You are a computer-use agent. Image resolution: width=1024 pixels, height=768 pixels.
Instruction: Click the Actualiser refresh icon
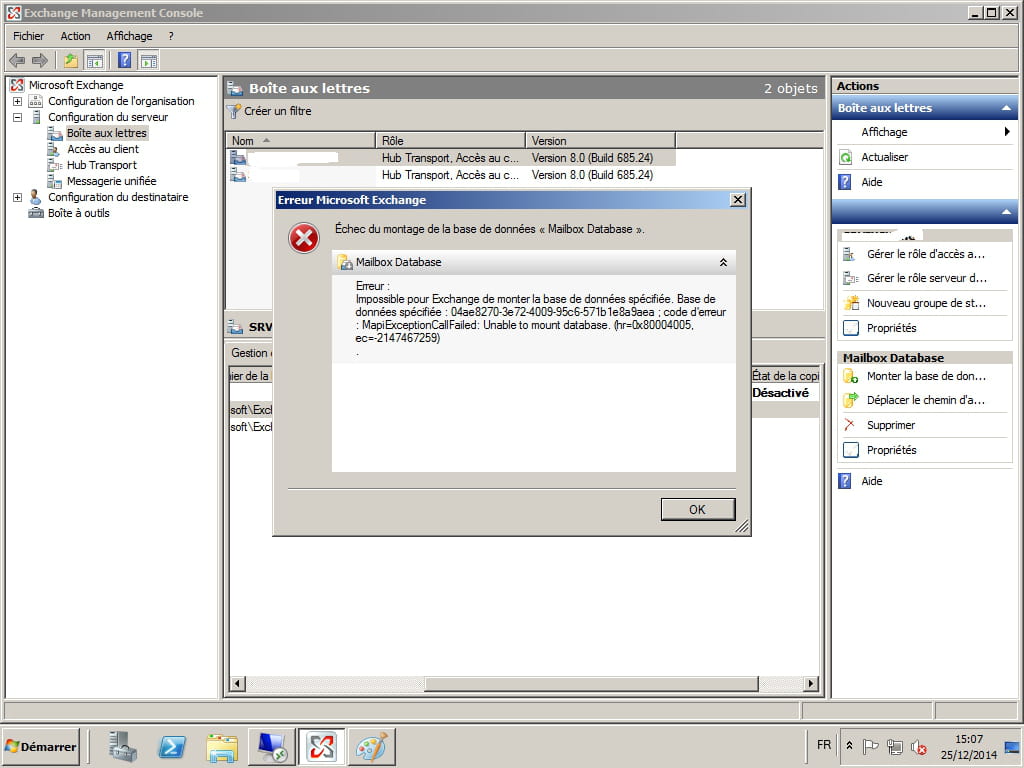846,157
